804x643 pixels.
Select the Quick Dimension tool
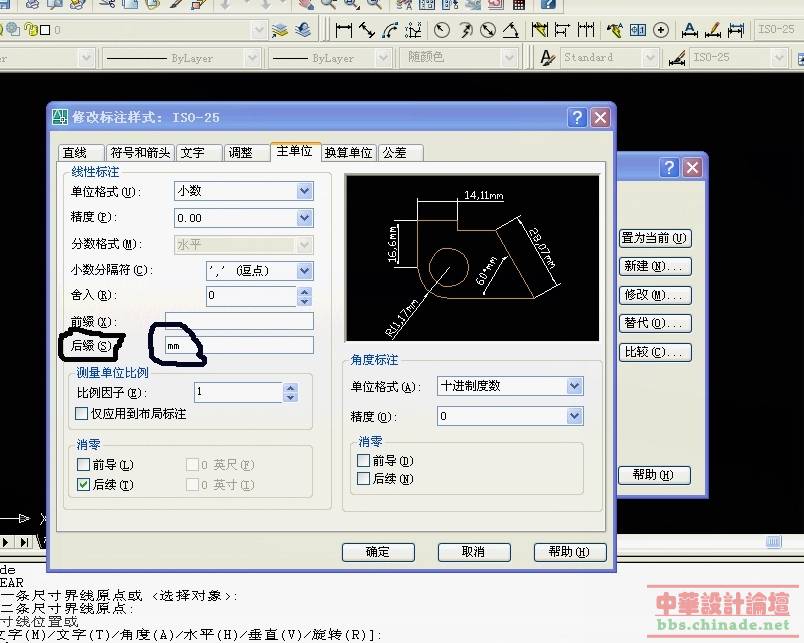coord(539,30)
